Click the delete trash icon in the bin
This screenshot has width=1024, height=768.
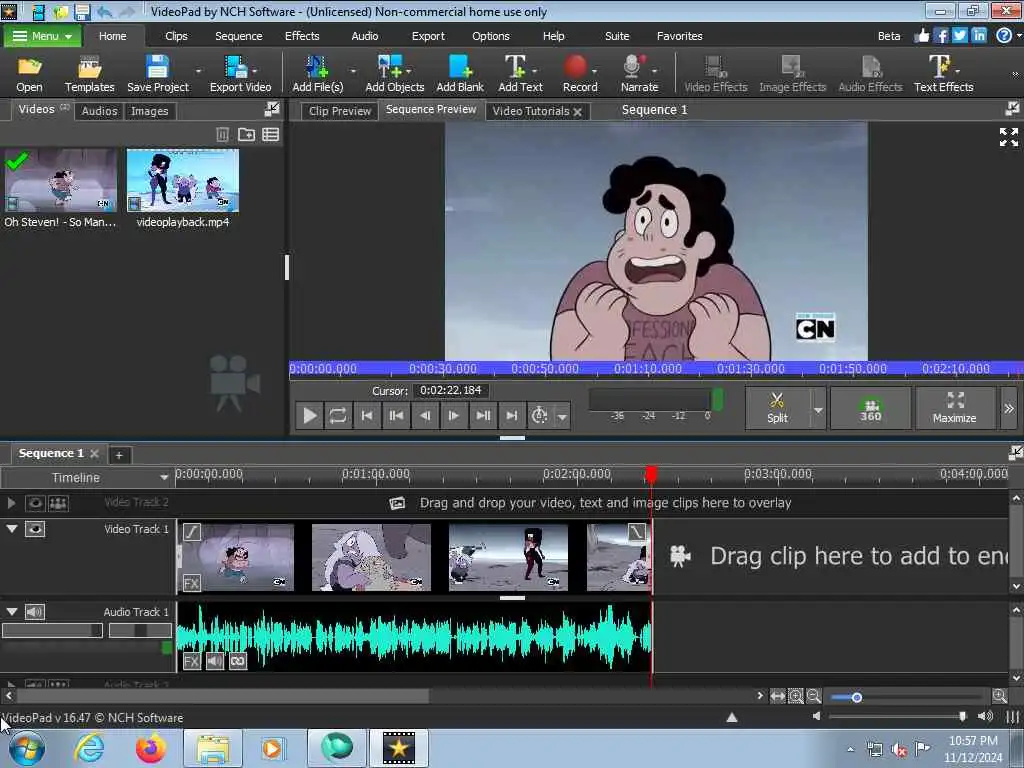223,135
